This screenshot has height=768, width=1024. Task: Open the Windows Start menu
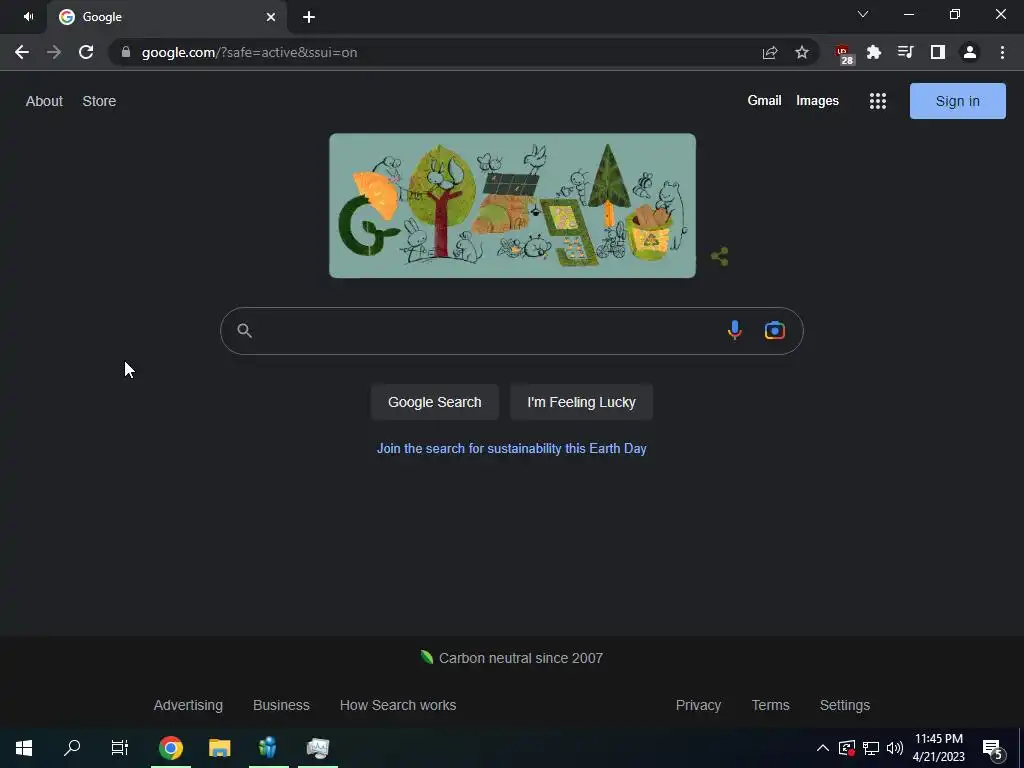click(24, 748)
